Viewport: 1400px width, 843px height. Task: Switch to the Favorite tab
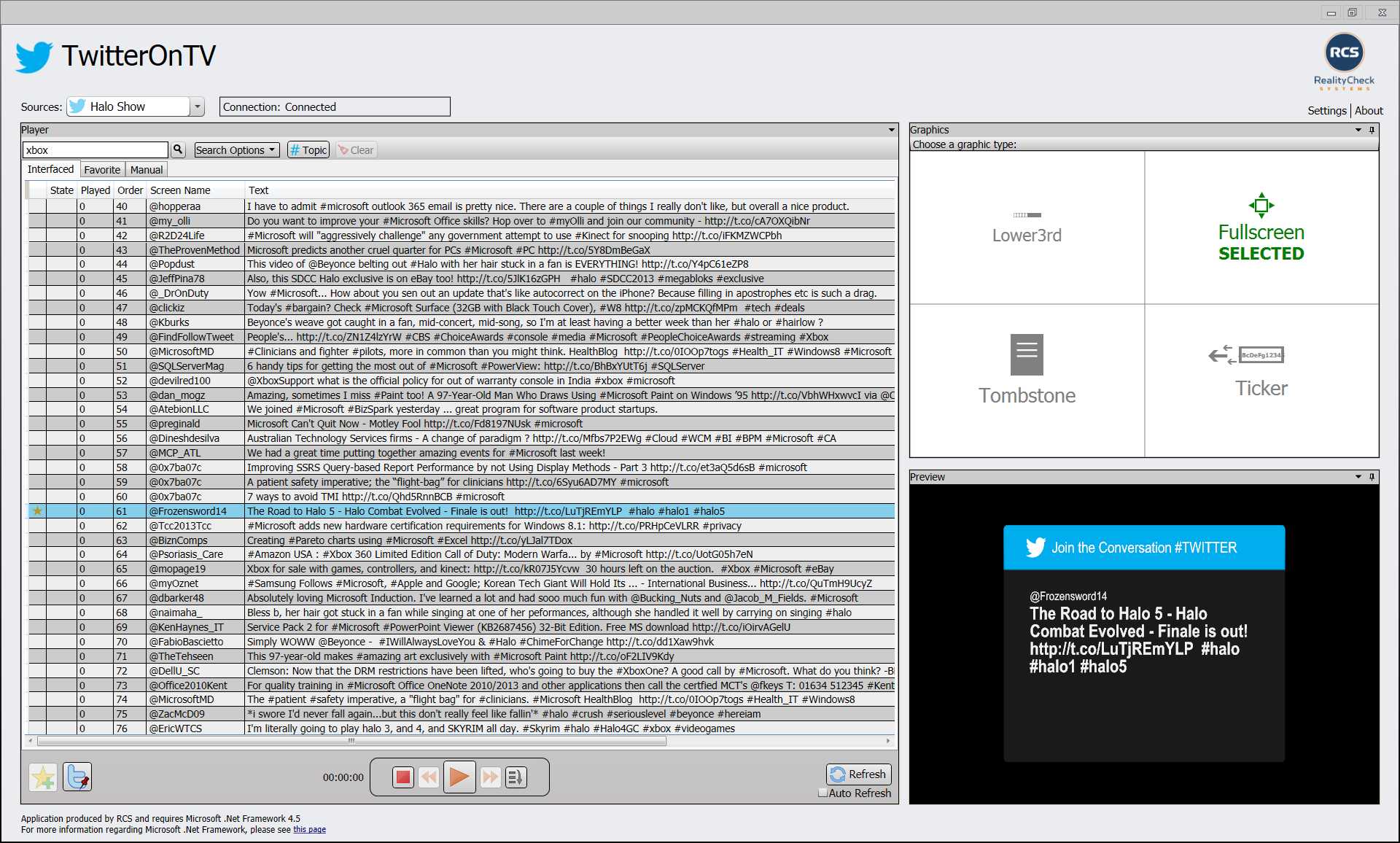click(x=102, y=170)
